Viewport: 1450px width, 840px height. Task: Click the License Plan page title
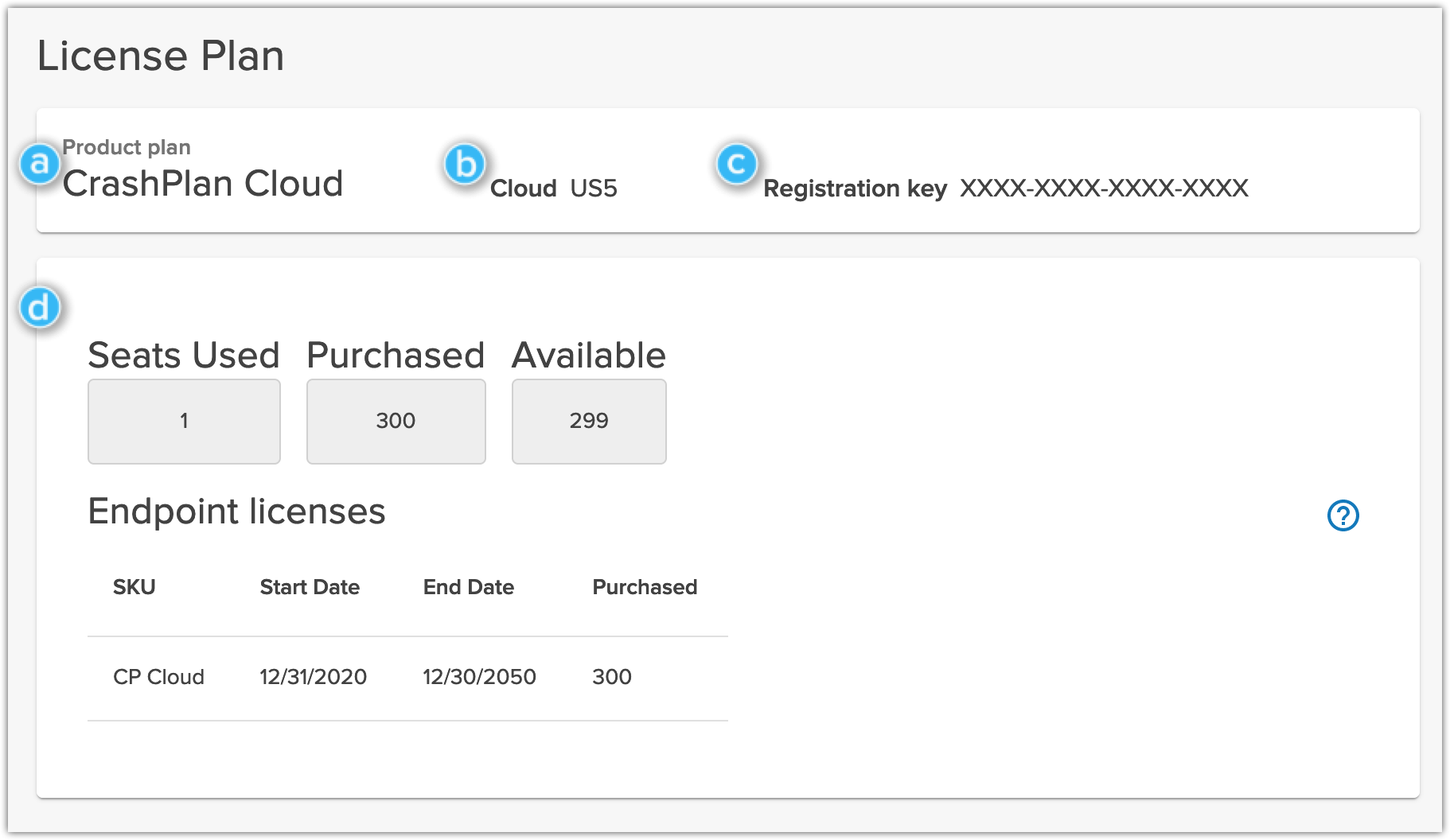[x=162, y=55]
